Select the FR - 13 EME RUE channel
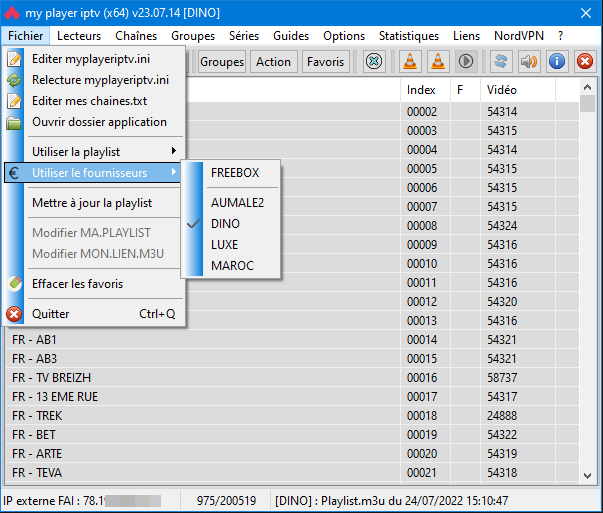 (x=292, y=397)
